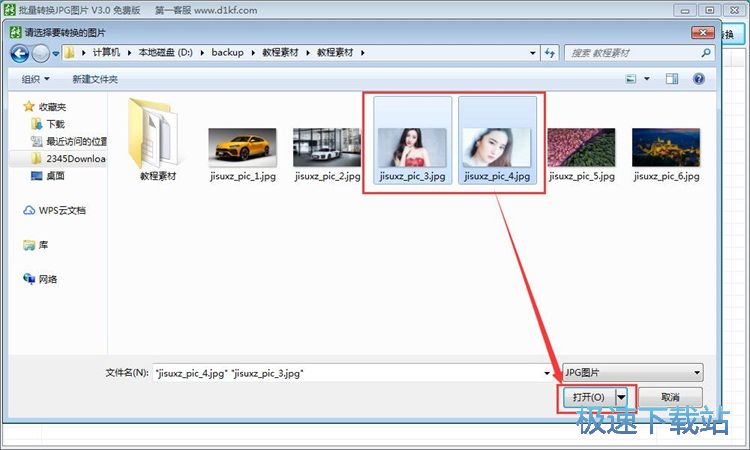Screen dimensions: 750x450
Task: Click the 取消 button
Action: 669,398
